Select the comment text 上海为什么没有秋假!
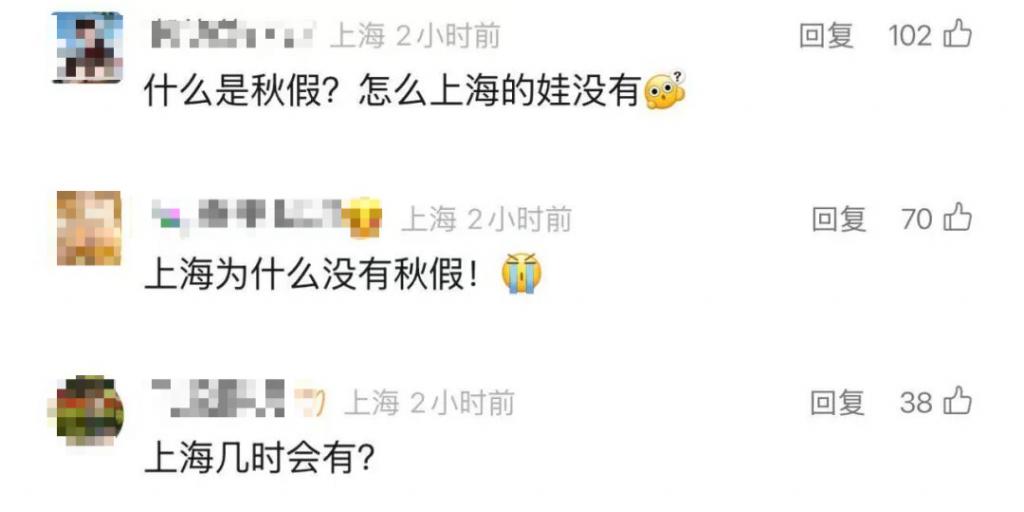 tap(315, 275)
